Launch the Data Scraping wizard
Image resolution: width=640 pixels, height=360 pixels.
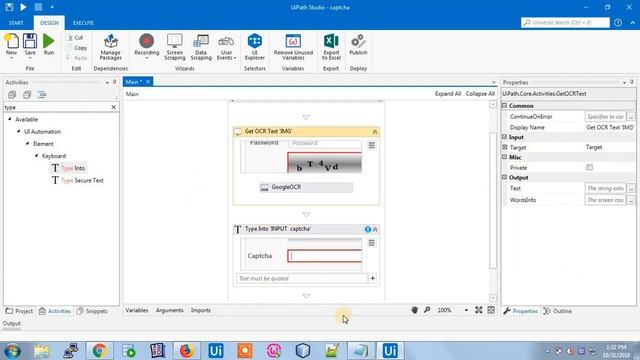click(201, 47)
